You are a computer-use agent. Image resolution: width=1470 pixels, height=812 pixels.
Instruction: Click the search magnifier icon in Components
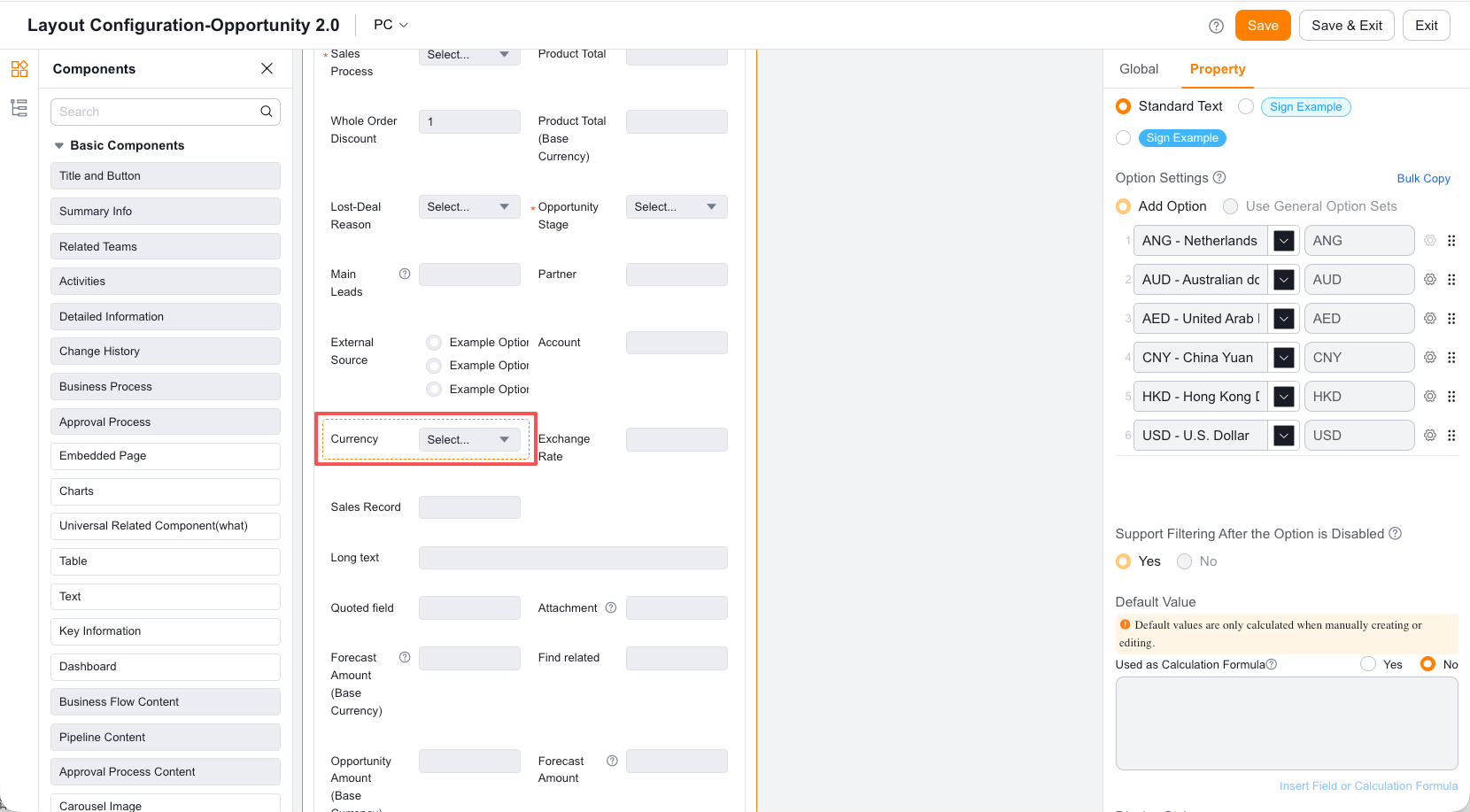click(x=266, y=112)
